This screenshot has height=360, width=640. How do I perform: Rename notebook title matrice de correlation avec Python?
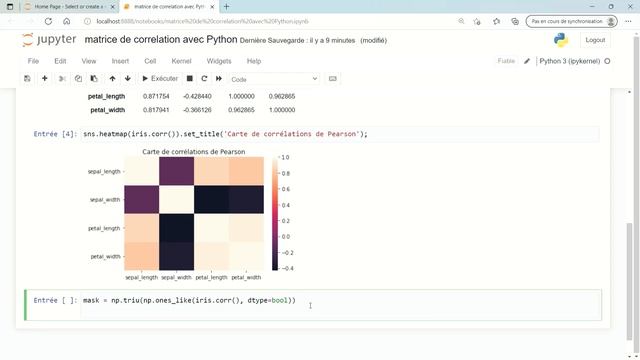tap(161, 40)
